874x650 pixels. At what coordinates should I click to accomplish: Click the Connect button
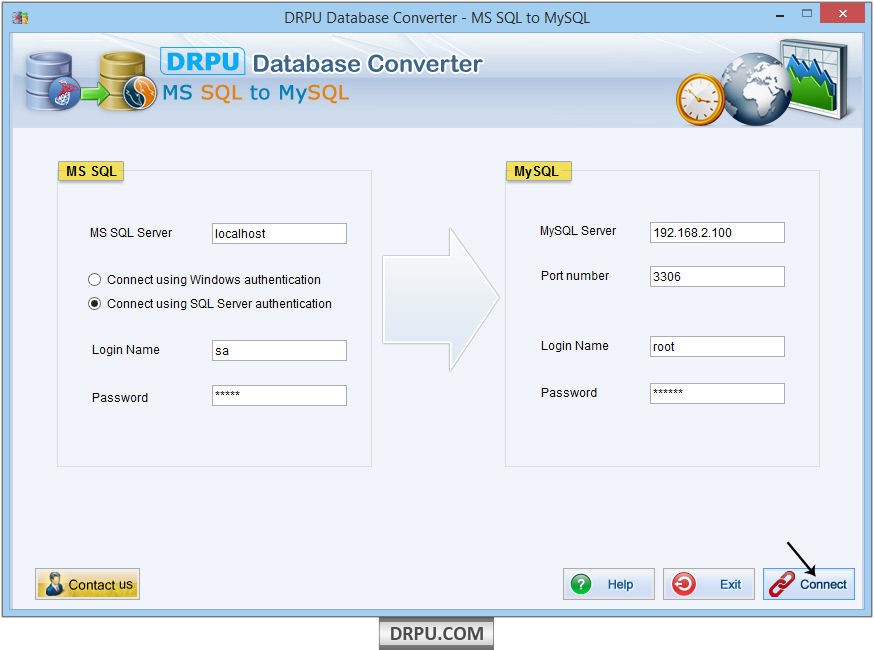[808, 584]
